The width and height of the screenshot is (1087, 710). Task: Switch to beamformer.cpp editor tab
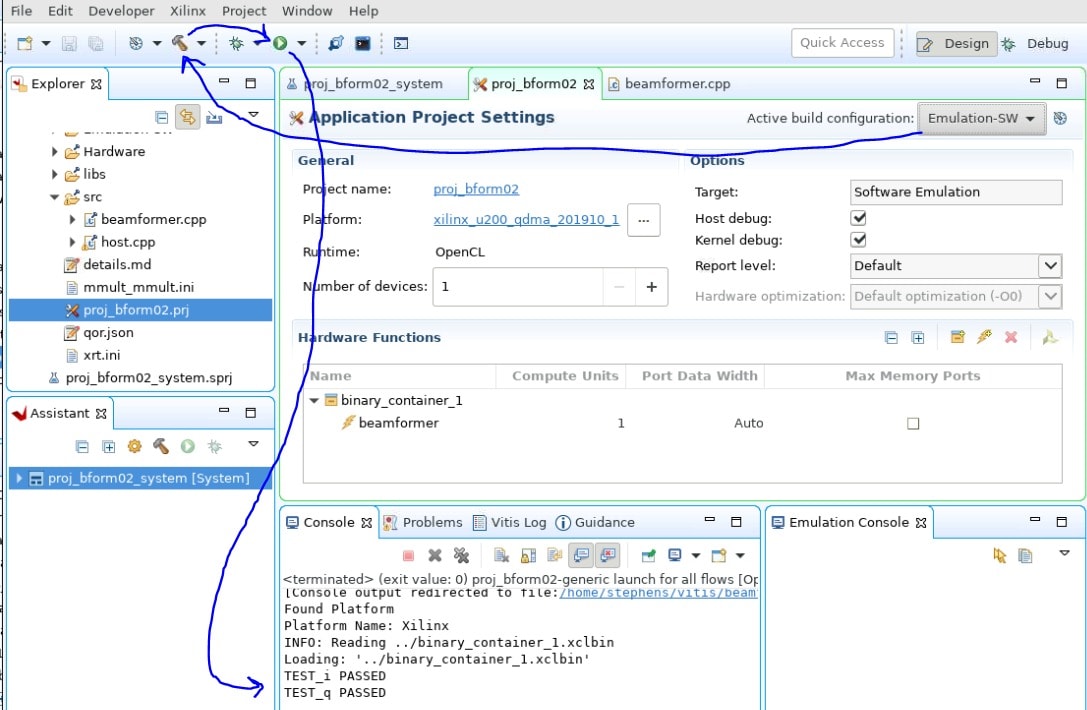[669, 84]
